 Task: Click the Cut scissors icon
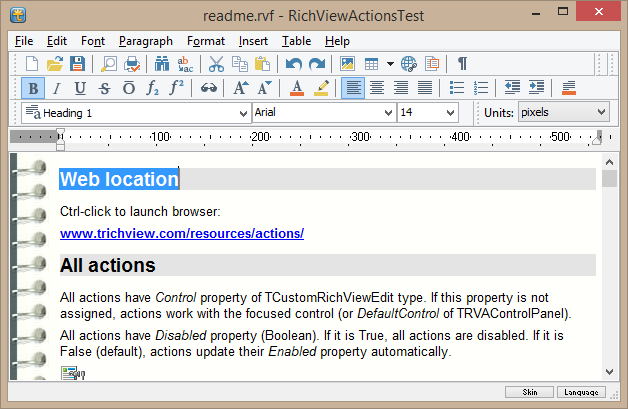[x=216, y=64]
